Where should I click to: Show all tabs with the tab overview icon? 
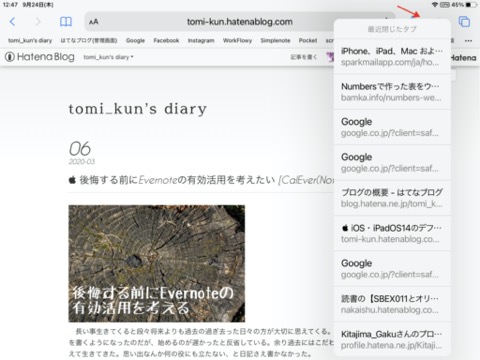tap(464, 22)
